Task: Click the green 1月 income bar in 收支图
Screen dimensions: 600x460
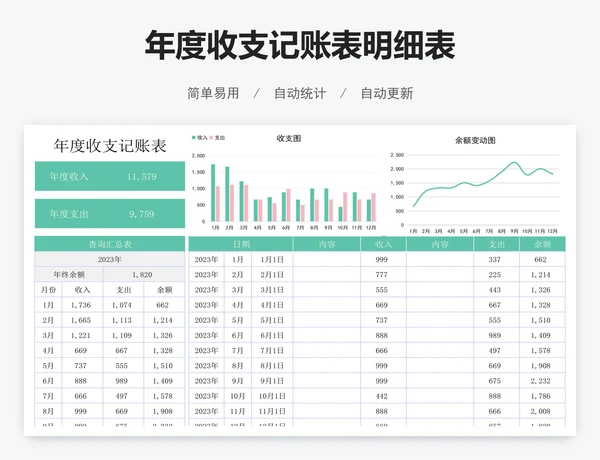Action: tap(213, 193)
